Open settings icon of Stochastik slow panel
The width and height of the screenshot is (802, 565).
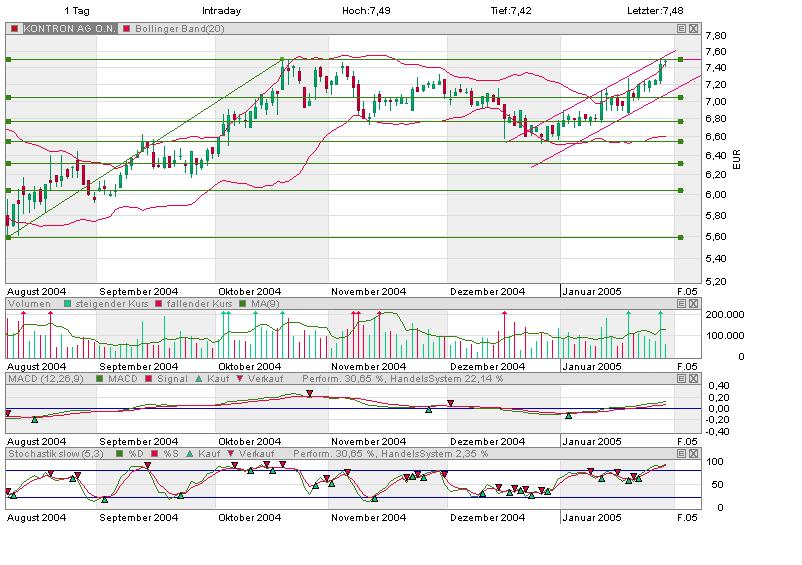680,453
